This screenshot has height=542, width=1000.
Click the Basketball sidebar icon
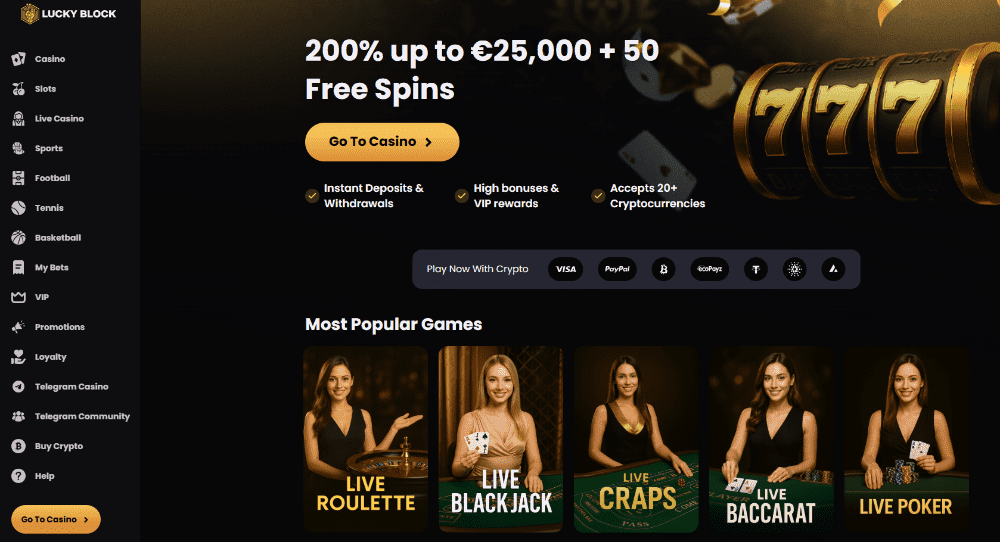[x=18, y=238]
